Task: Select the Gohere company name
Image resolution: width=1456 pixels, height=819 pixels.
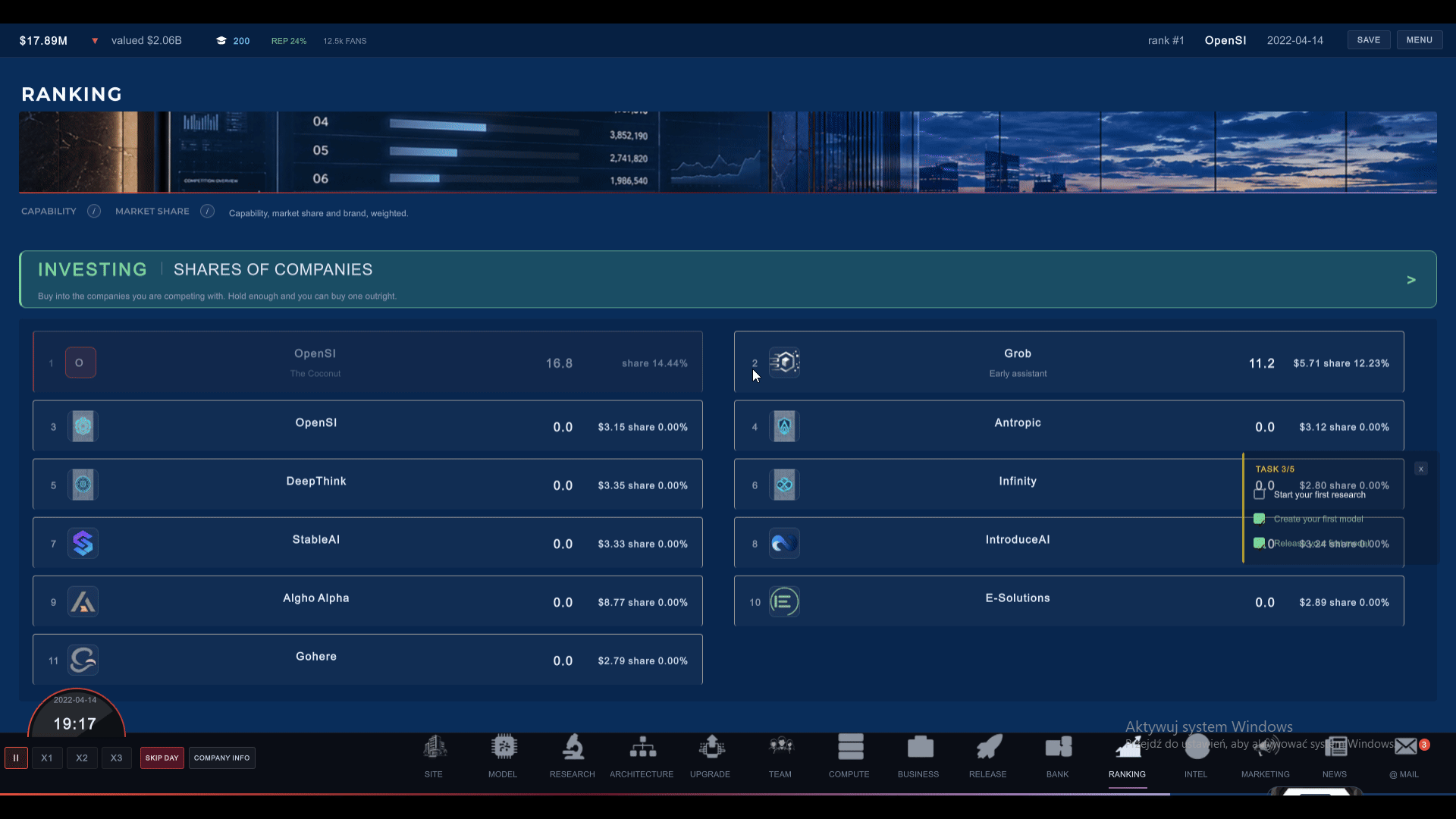Action: [316, 657]
